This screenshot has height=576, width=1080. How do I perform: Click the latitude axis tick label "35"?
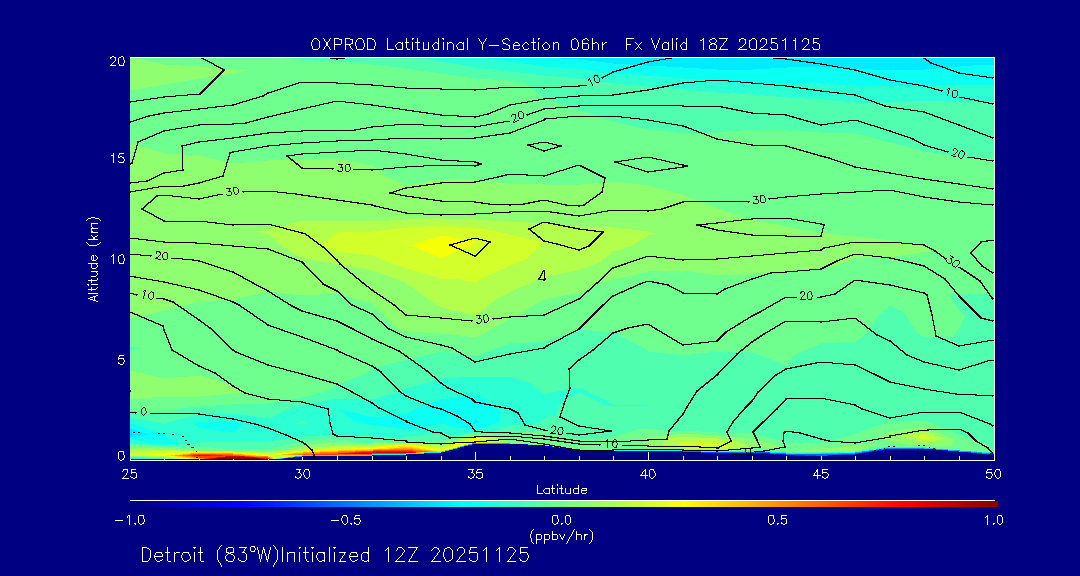coord(475,475)
